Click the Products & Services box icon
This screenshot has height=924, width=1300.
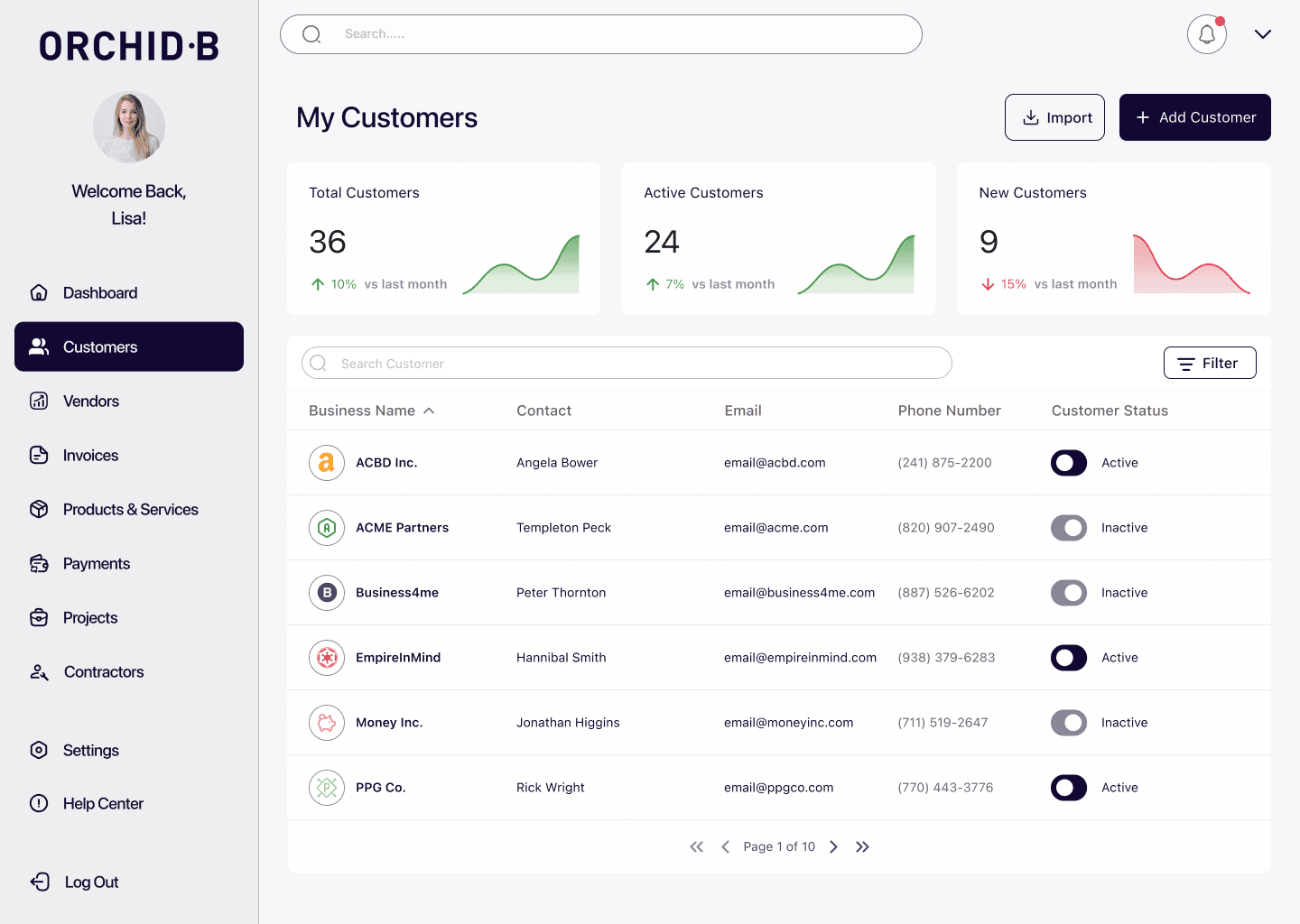39,509
